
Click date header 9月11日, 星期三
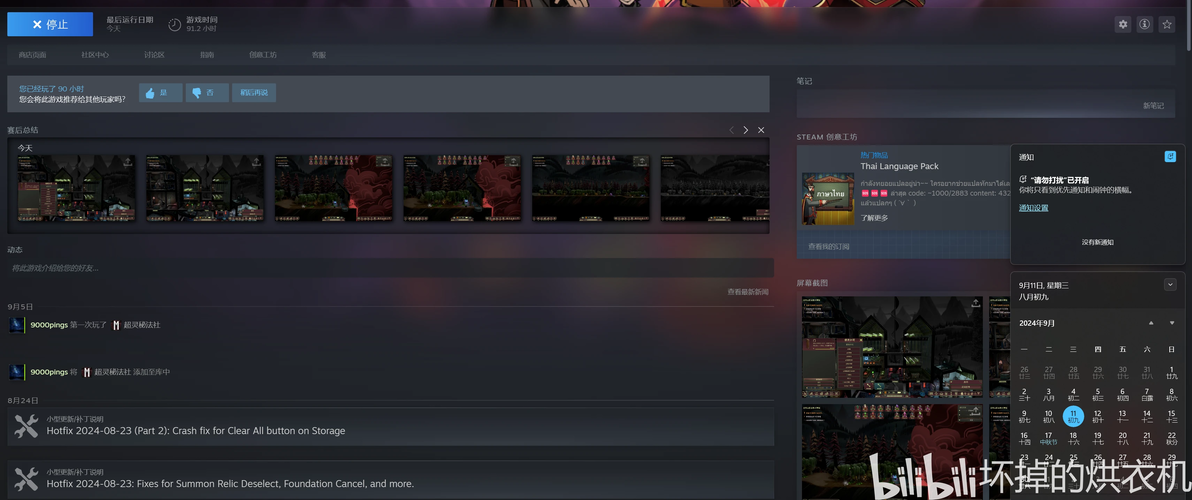pos(1044,285)
